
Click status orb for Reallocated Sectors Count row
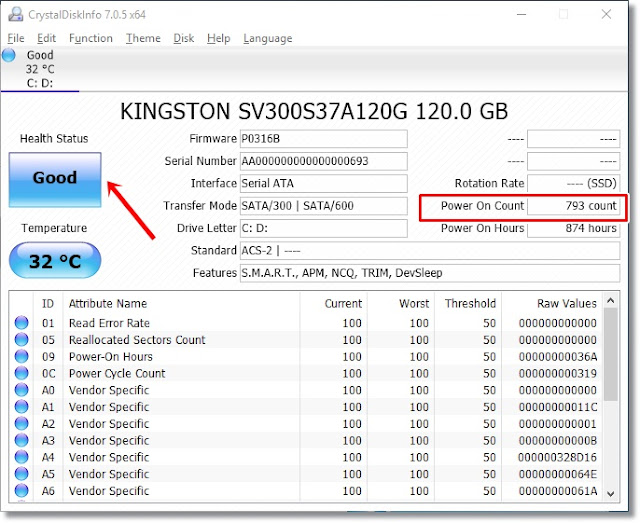click(x=21, y=340)
